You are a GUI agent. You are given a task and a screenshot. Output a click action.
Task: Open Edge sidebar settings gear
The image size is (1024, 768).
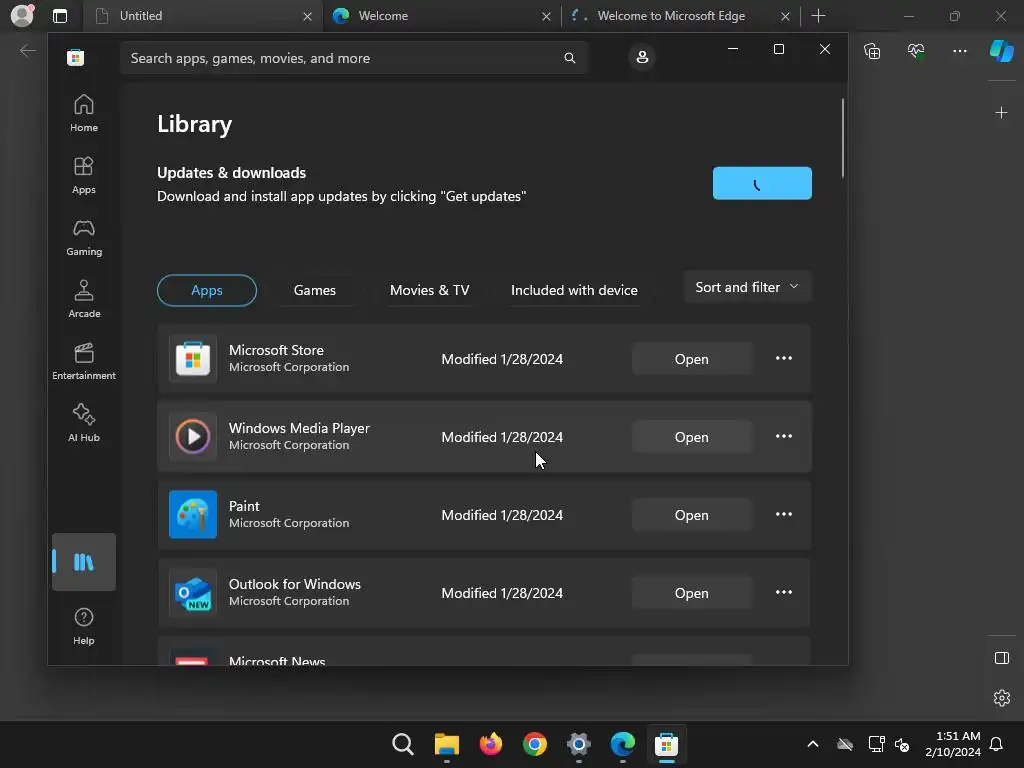pos(1001,697)
